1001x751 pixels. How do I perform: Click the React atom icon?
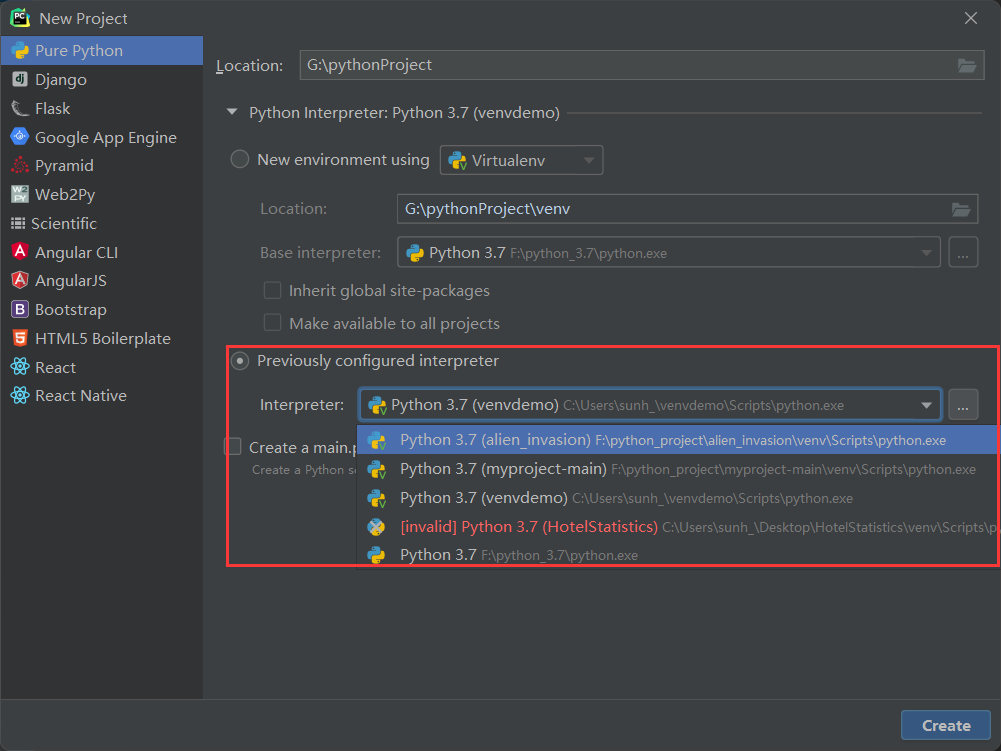coord(20,367)
